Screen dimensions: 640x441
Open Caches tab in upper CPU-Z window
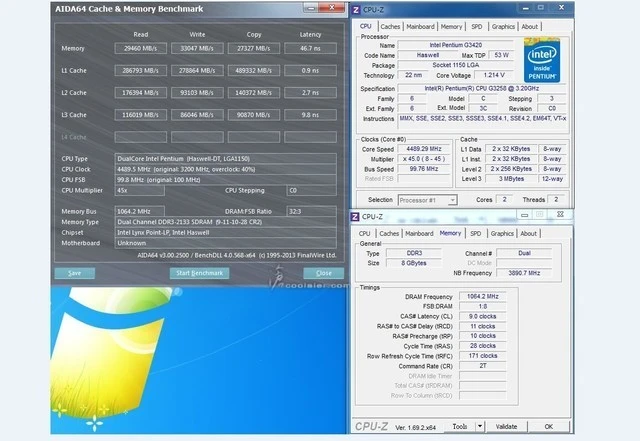[390, 27]
